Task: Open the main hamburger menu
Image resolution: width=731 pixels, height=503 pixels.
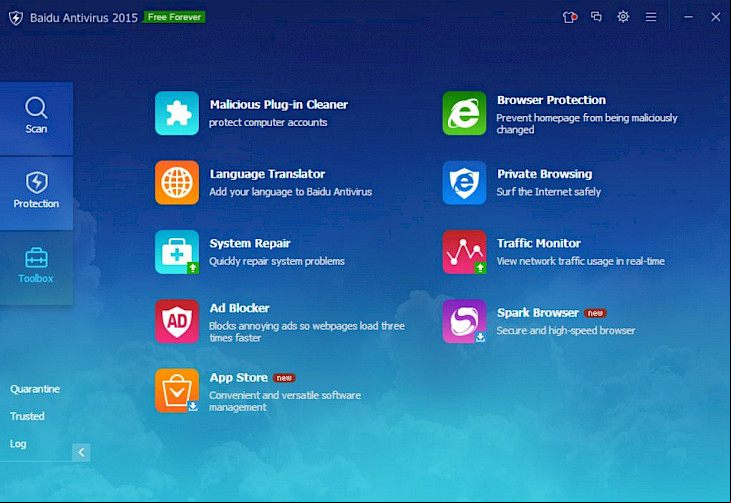Action: click(x=651, y=17)
